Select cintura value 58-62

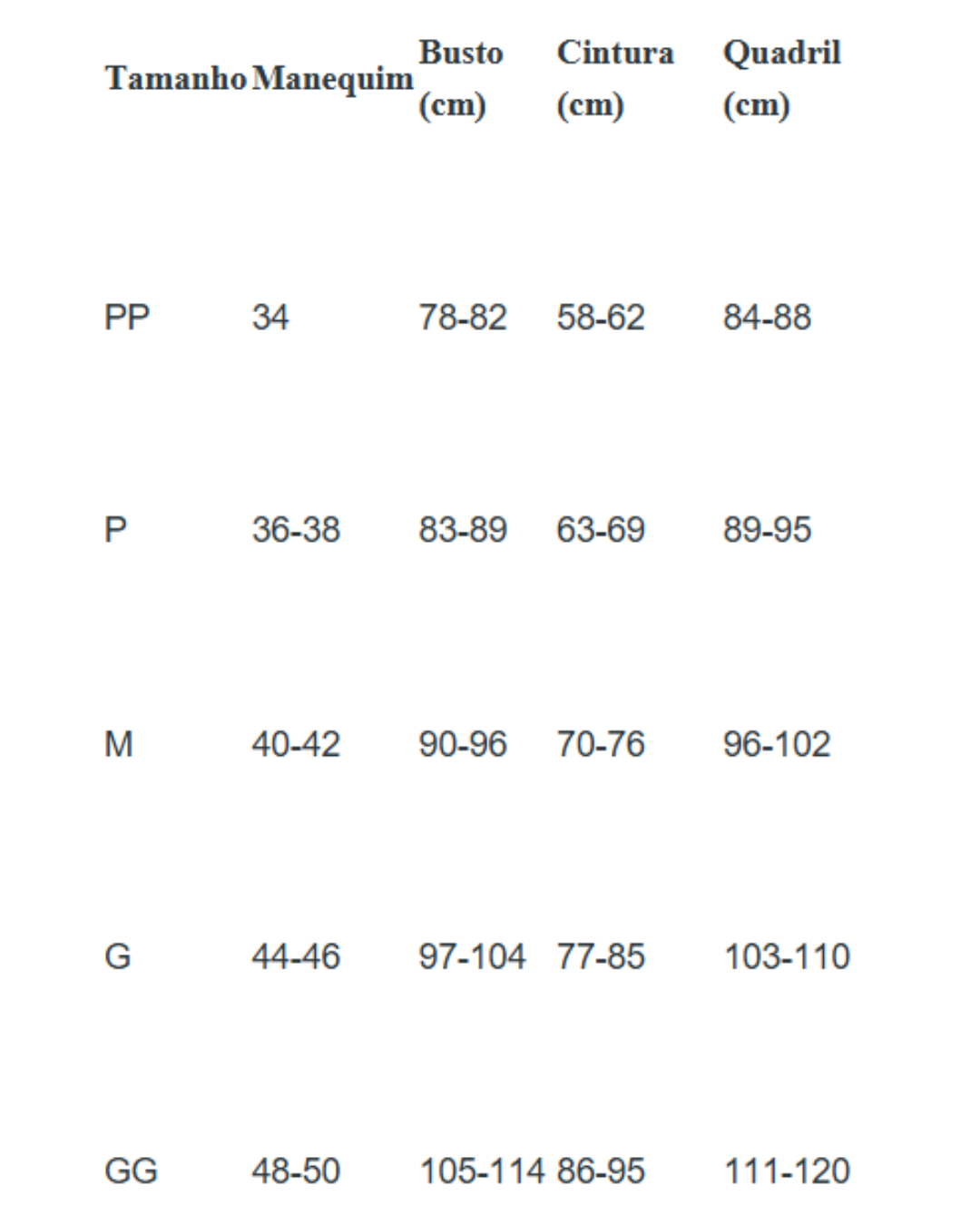click(600, 318)
